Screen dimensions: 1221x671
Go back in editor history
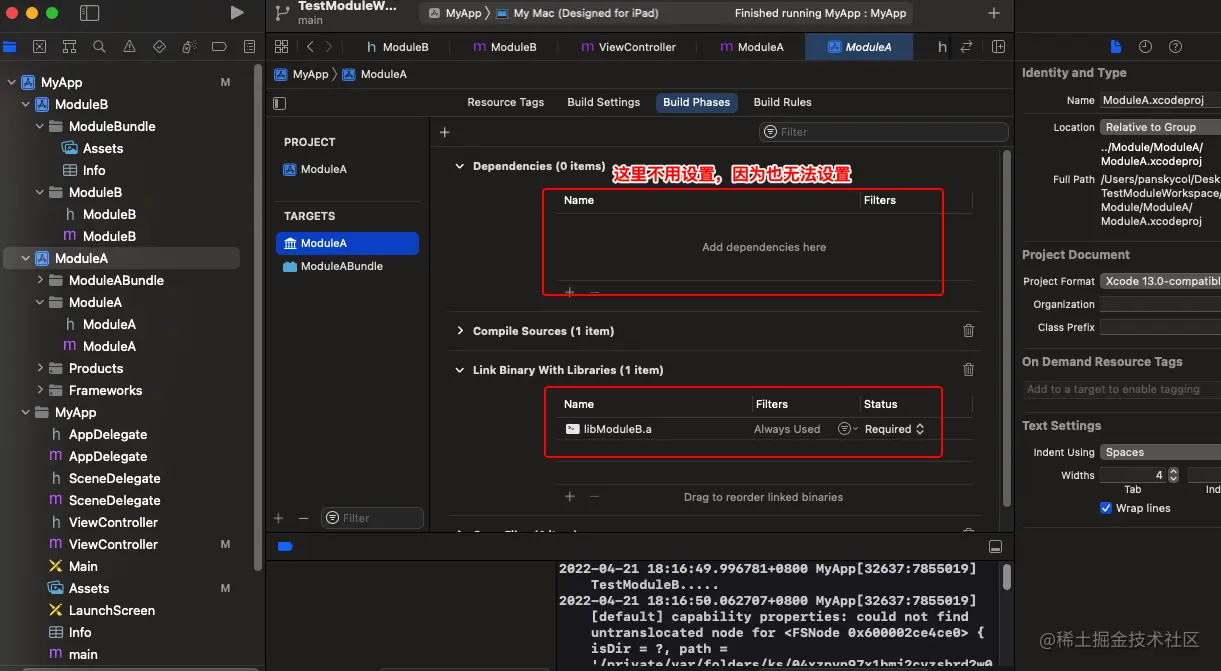point(310,47)
